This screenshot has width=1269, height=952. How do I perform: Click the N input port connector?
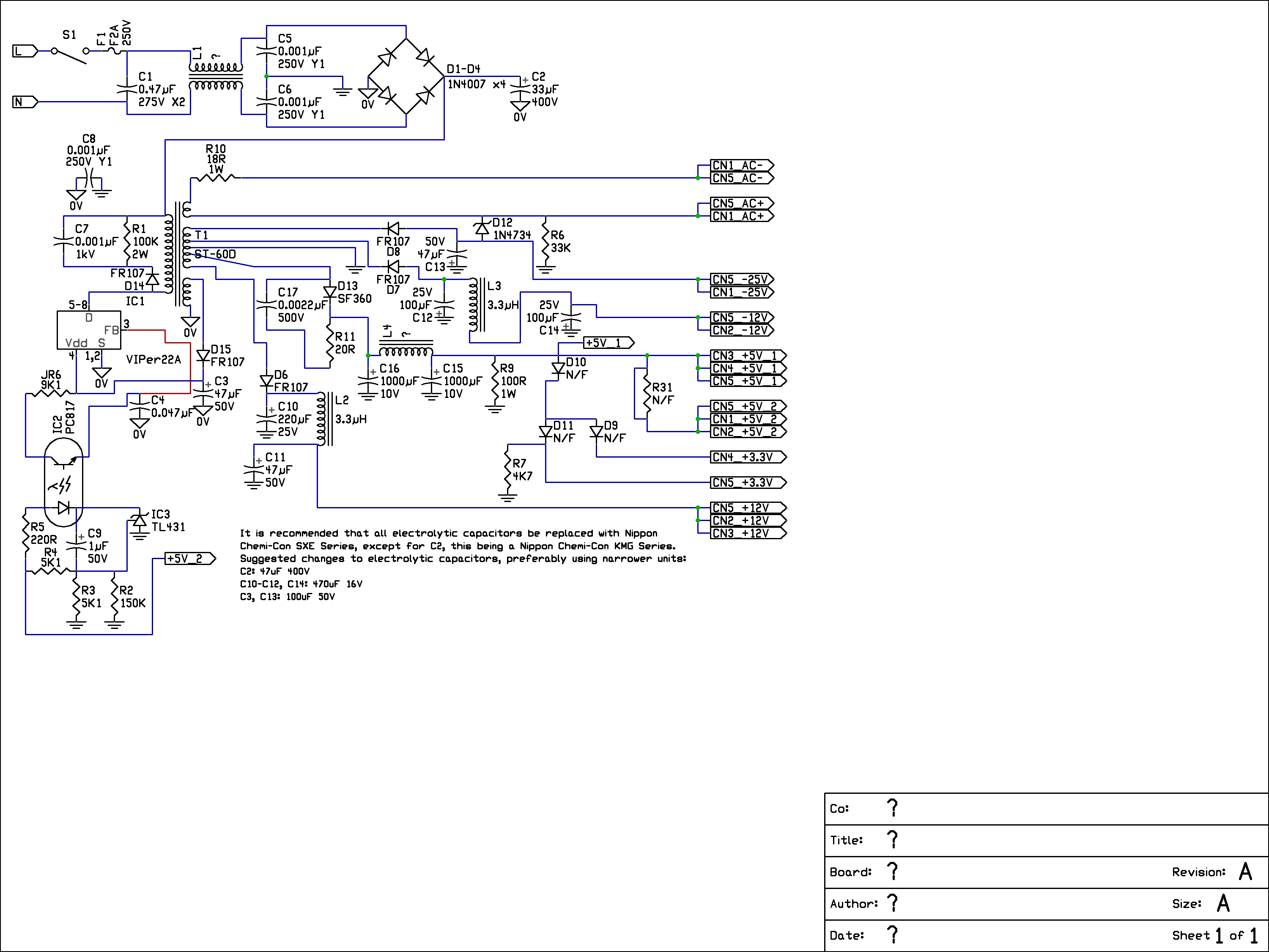click(x=25, y=102)
